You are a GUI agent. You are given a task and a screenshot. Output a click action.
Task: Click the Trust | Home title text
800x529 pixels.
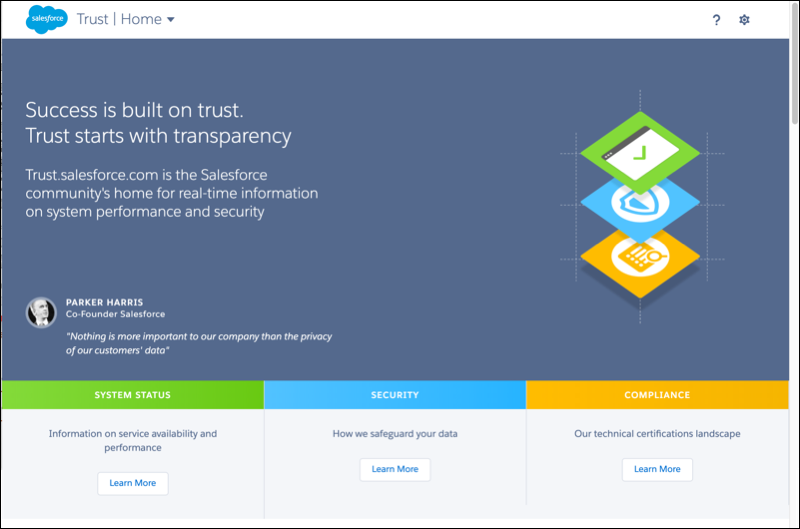(x=119, y=19)
